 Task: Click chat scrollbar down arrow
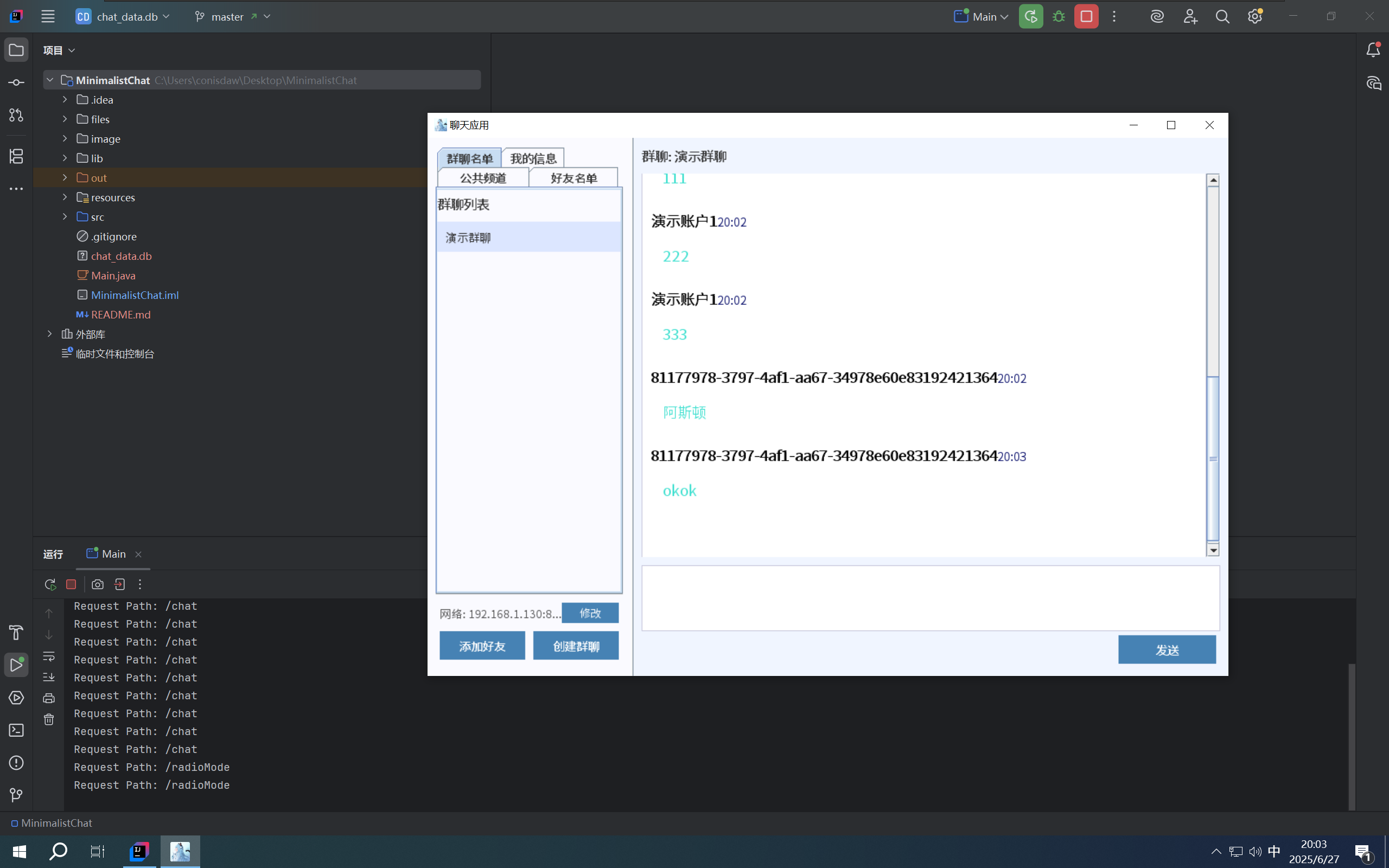point(1213,550)
